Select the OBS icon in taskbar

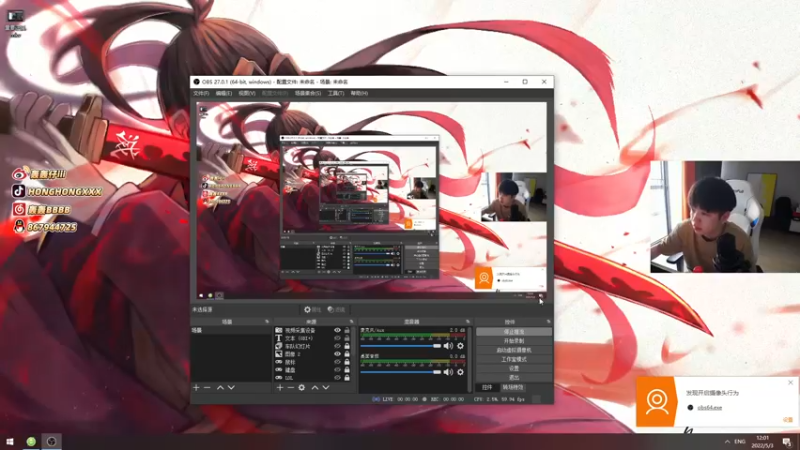[52, 441]
